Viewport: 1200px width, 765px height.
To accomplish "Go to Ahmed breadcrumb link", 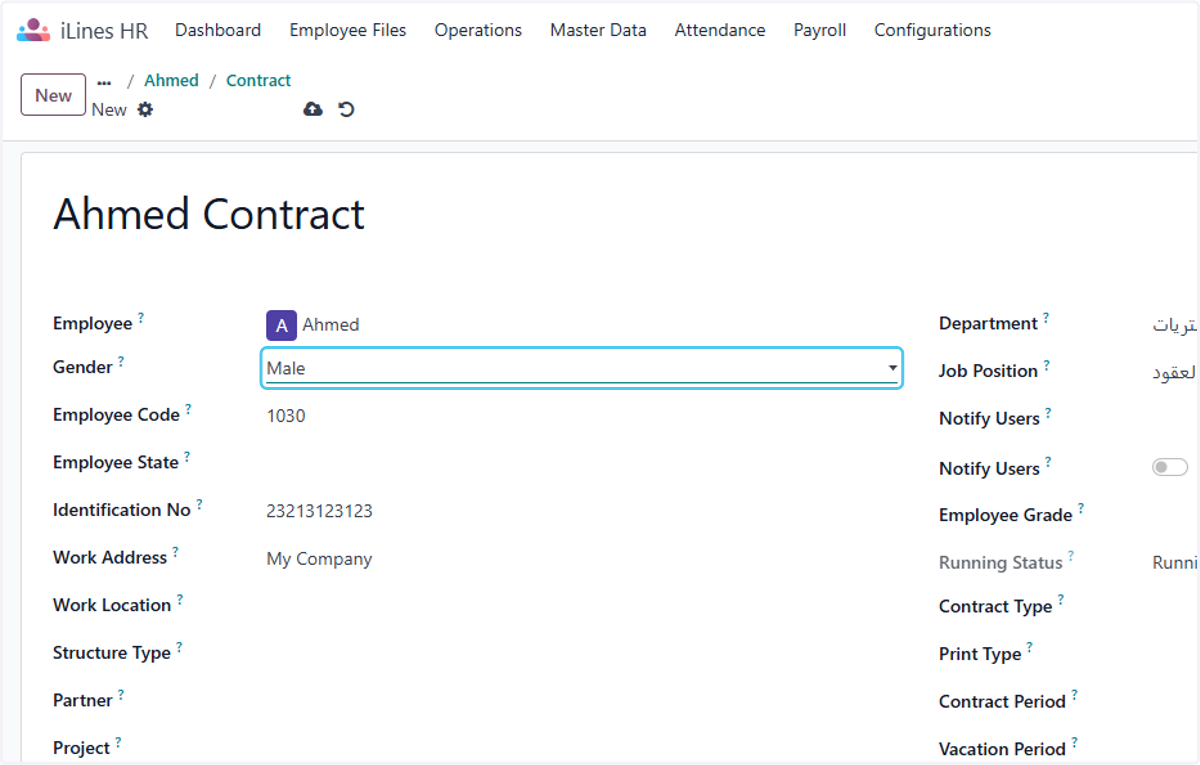I will pyautogui.click(x=172, y=81).
